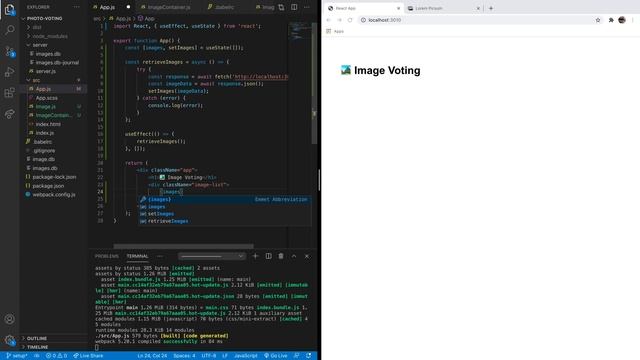Open the Explorer view in the activity bar
This screenshot has height=360, width=640.
coord(9,9)
